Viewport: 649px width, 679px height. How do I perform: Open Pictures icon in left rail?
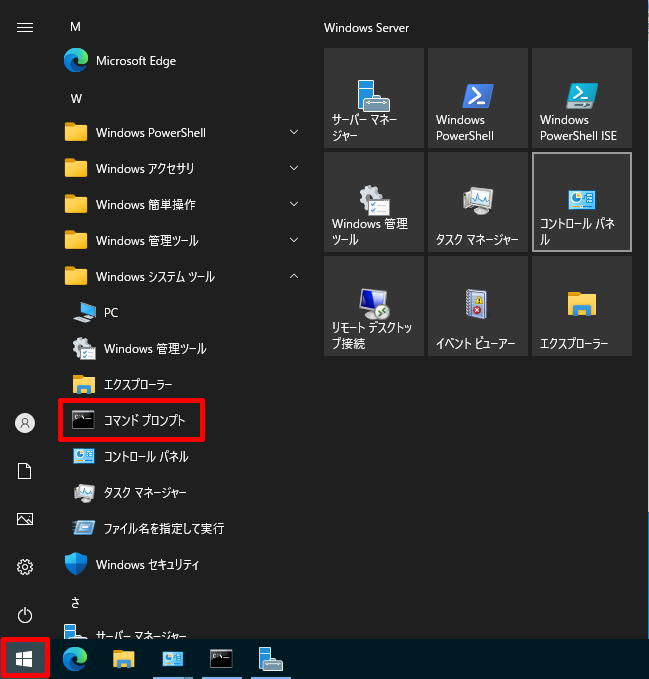pos(25,519)
